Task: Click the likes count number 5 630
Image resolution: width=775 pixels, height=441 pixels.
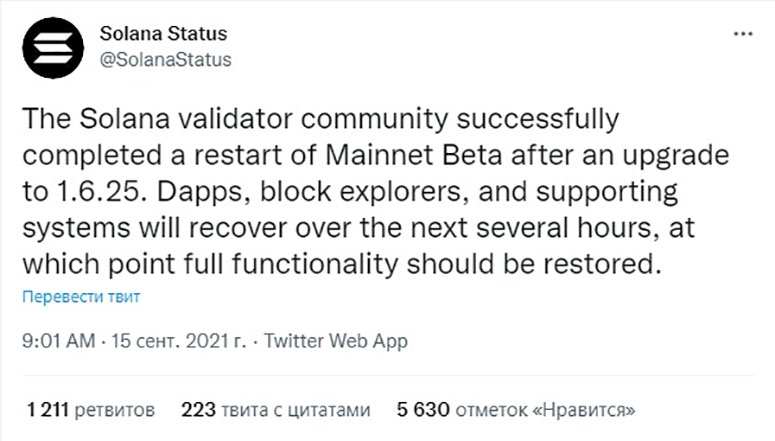Action: point(423,410)
